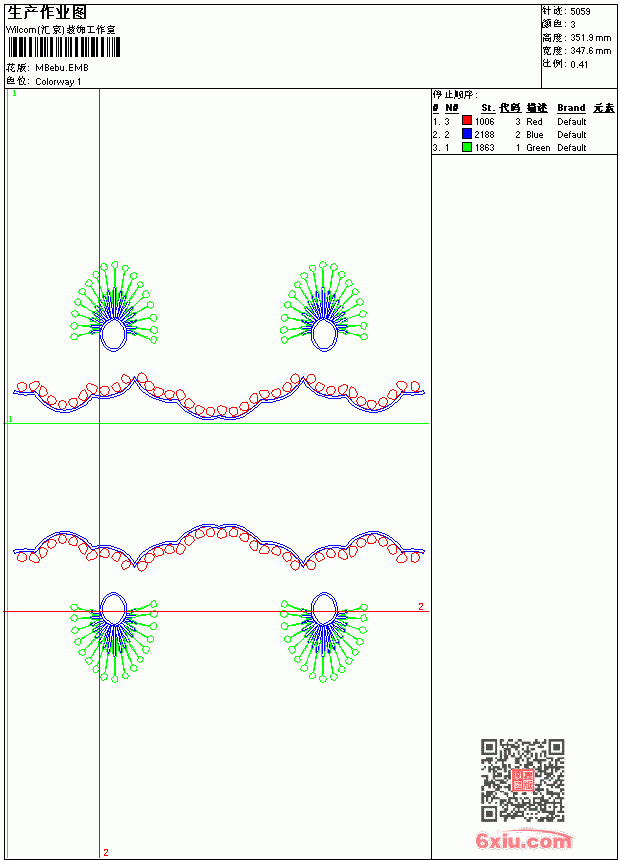The width and height of the screenshot is (620, 860).
Task: Click the "Green" description in stop 3
Action: (x=538, y=148)
